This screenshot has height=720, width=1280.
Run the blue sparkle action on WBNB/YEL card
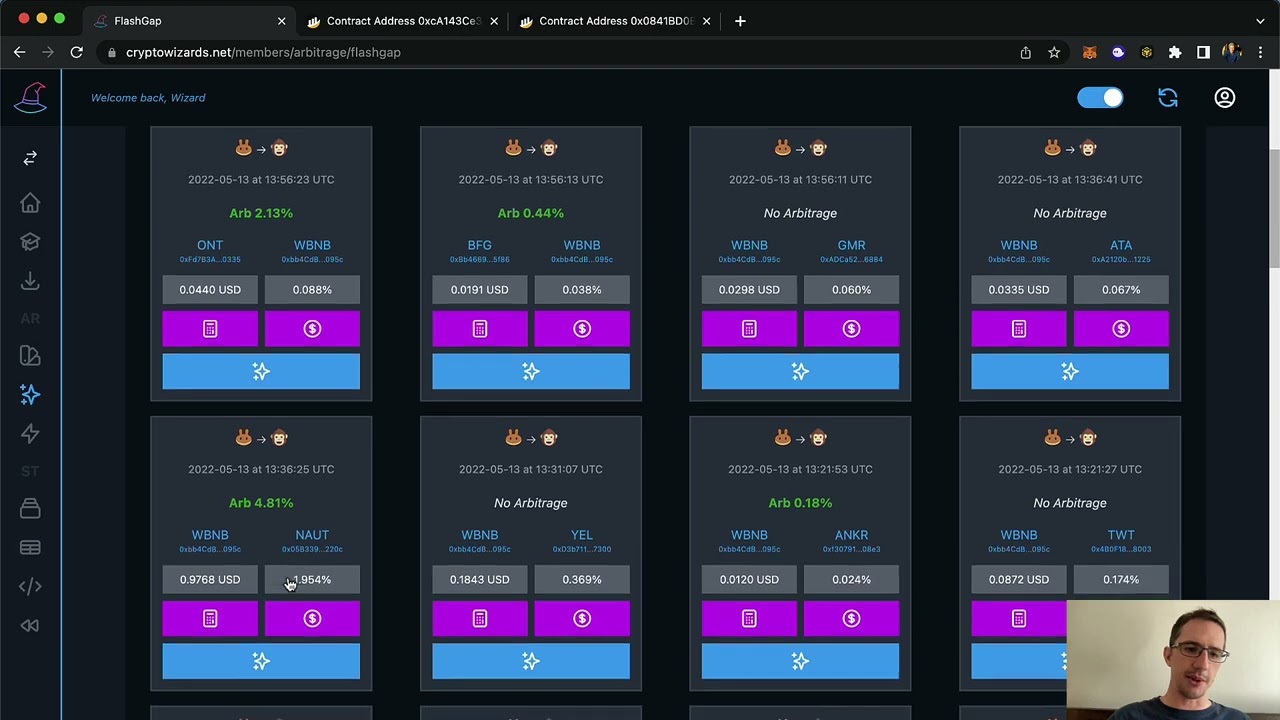pos(531,661)
